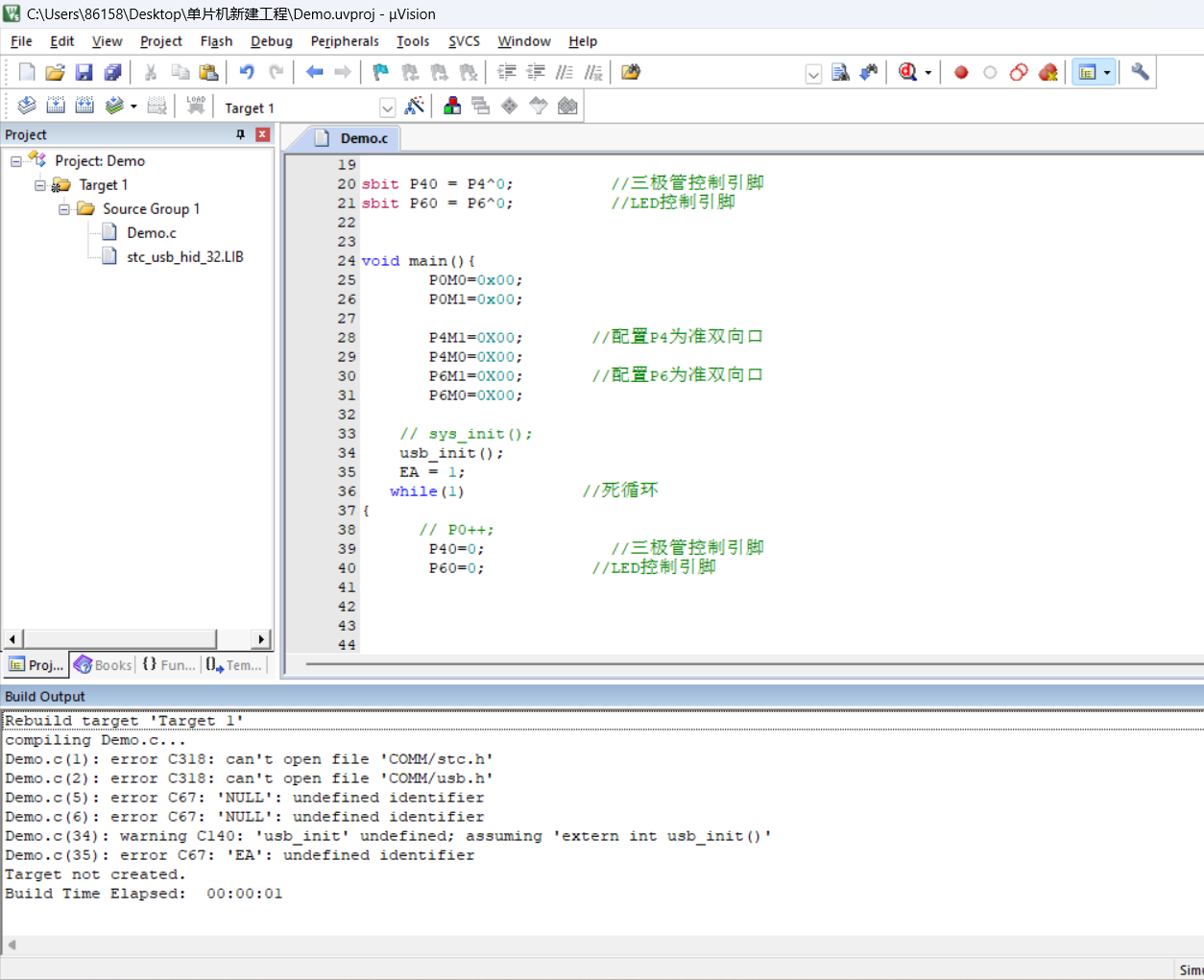Open the Project menu
Image resolution: width=1204 pixels, height=980 pixels.
(x=160, y=41)
